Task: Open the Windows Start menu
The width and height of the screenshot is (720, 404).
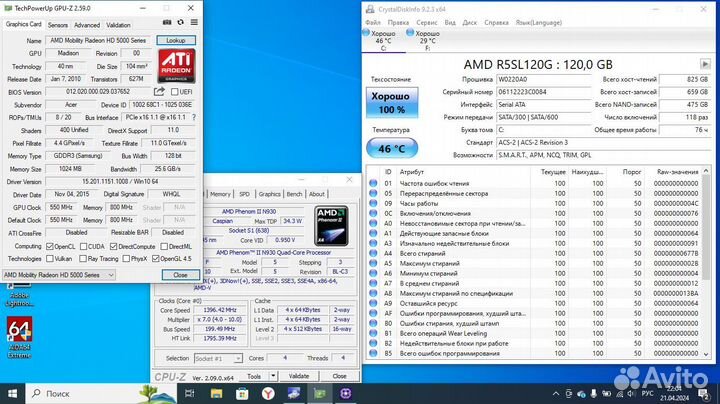Action: click(12, 393)
